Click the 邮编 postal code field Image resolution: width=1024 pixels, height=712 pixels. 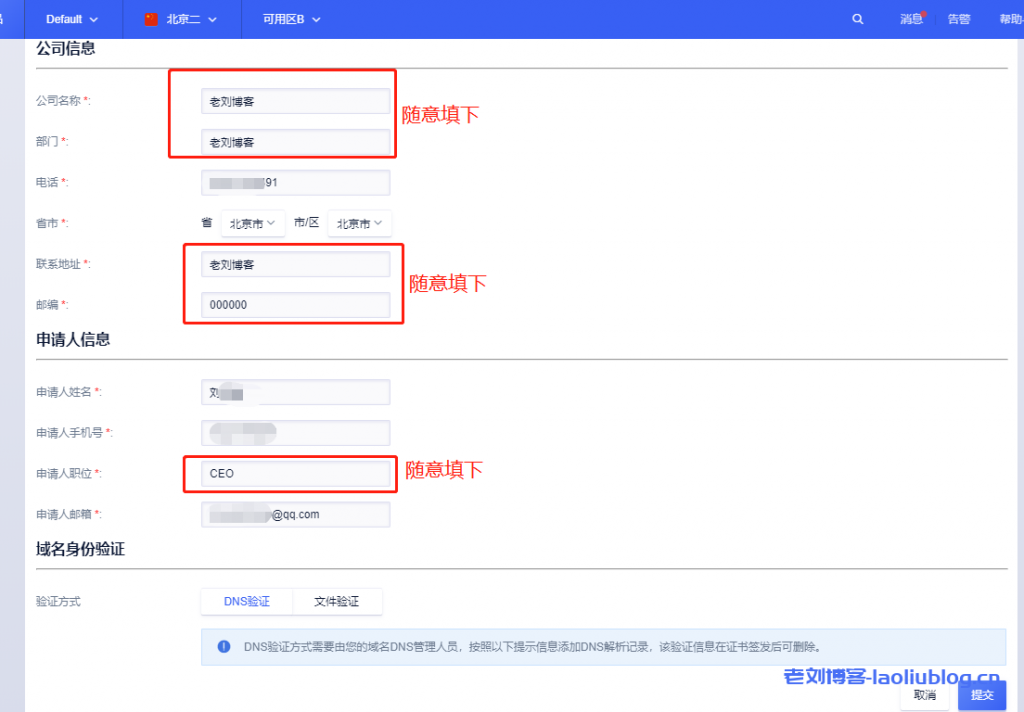295,305
